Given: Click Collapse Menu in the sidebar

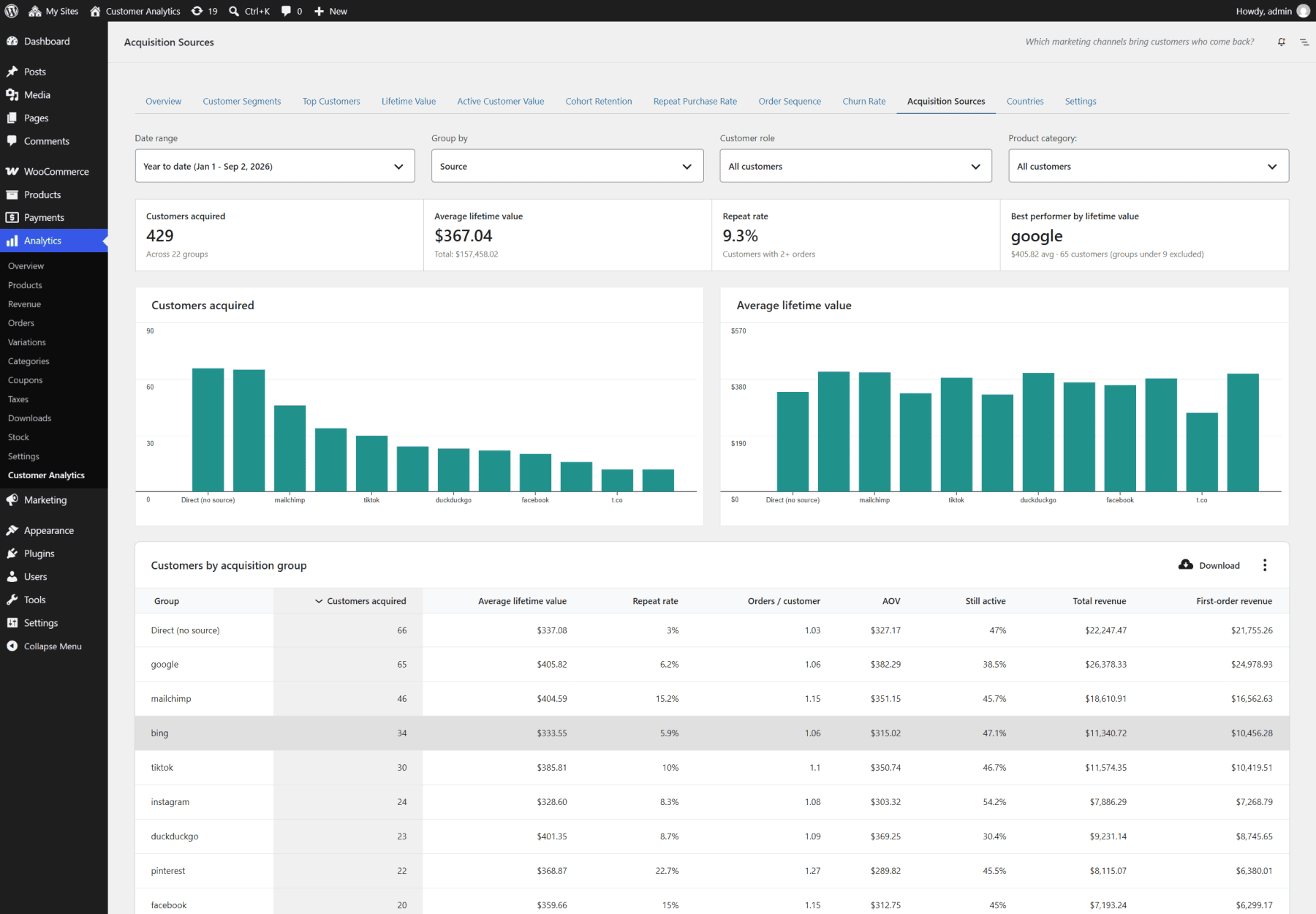Looking at the screenshot, I should (54, 646).
